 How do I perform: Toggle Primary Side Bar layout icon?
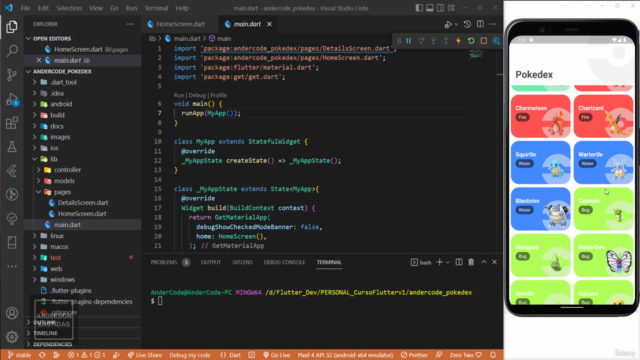coord(419,8)
